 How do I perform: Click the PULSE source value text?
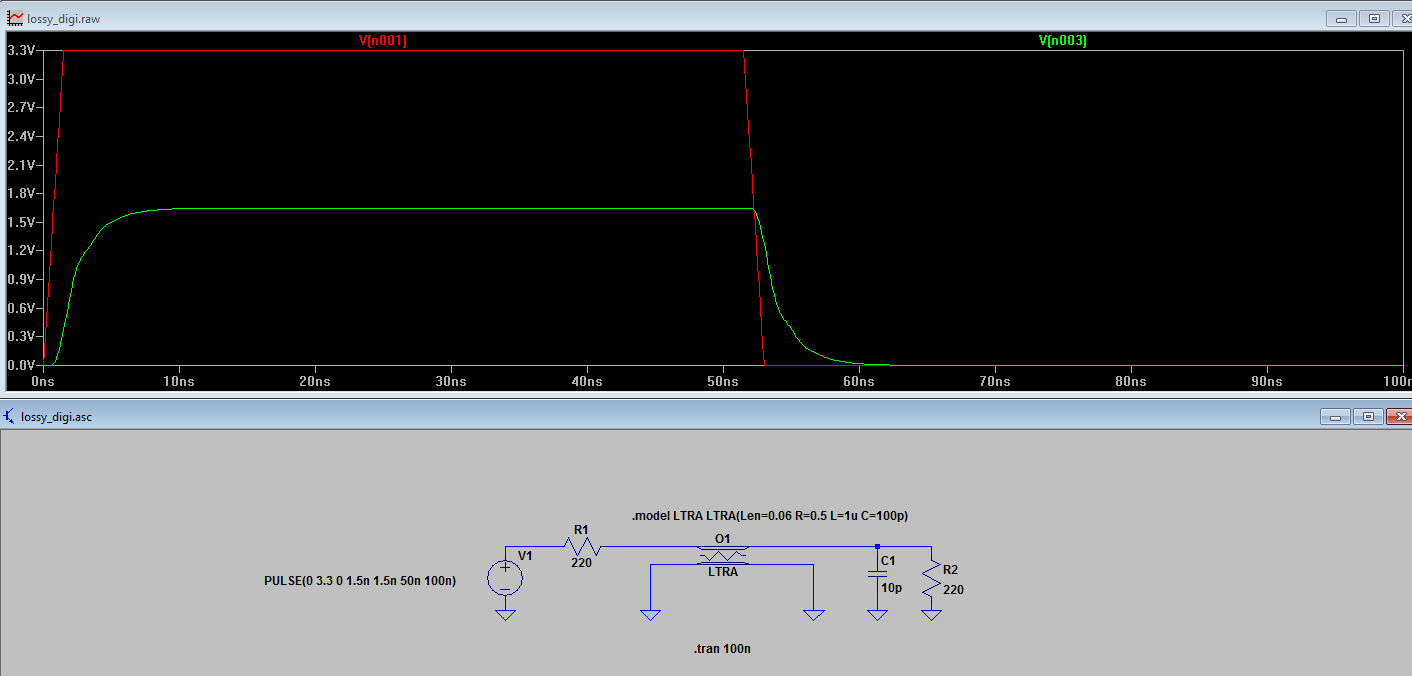[x=360, y=581]
